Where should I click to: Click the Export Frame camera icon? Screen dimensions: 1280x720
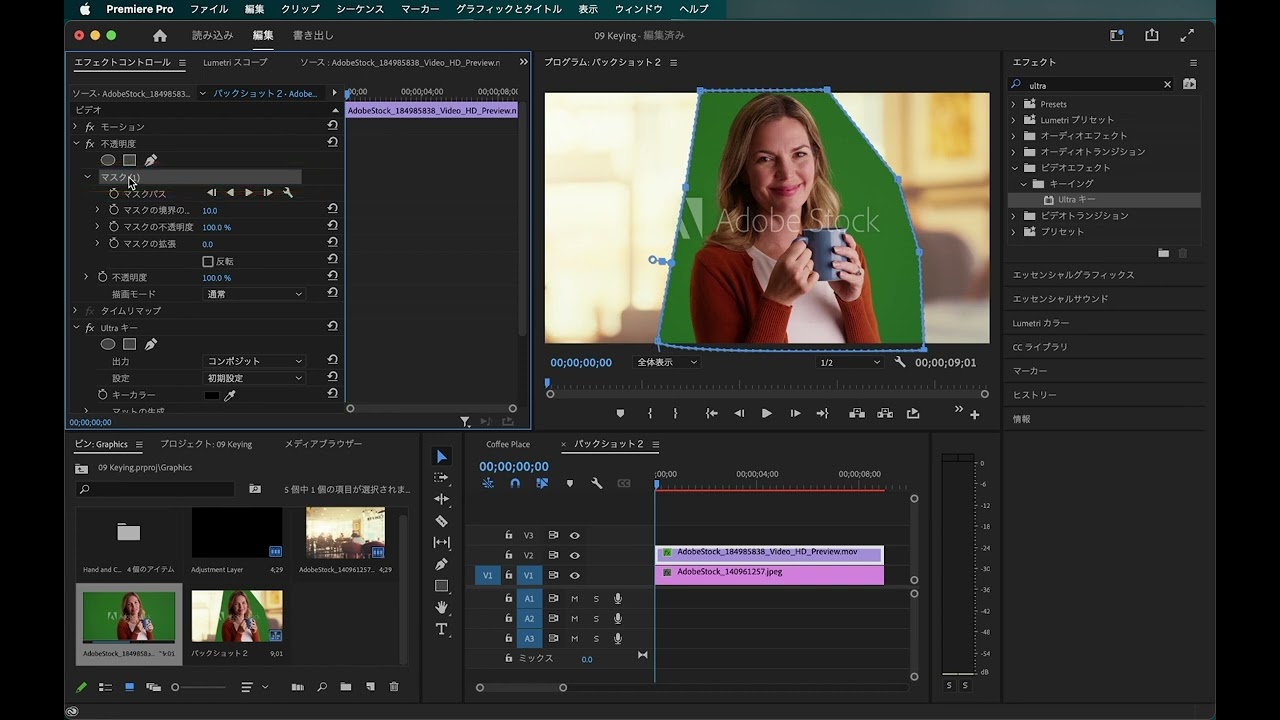coord(913,413)
